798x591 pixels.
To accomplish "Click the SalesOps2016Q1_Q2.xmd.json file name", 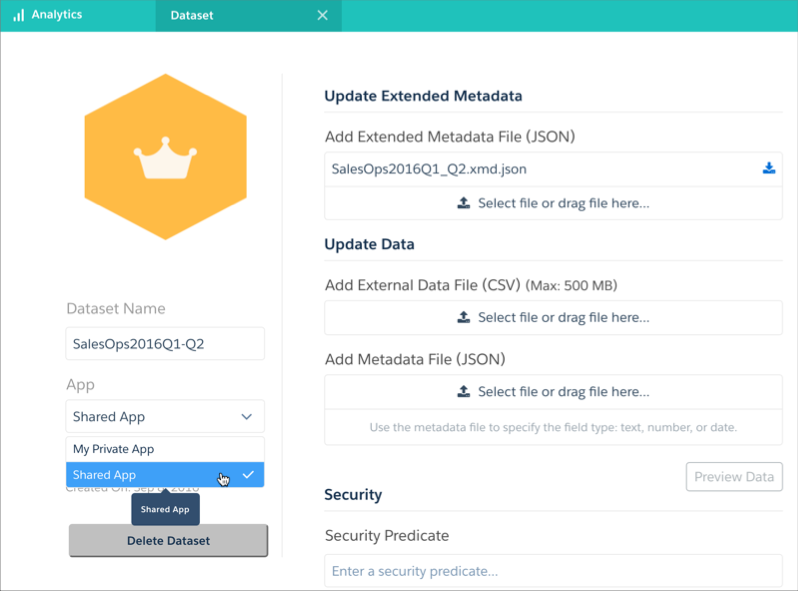I will [429, 169].
